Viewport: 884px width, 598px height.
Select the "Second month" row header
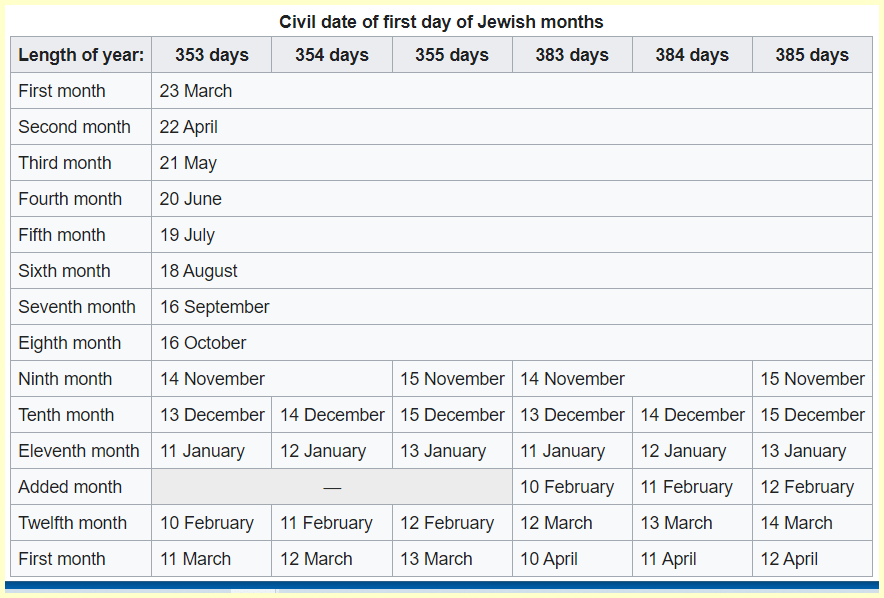coord(75,127)
